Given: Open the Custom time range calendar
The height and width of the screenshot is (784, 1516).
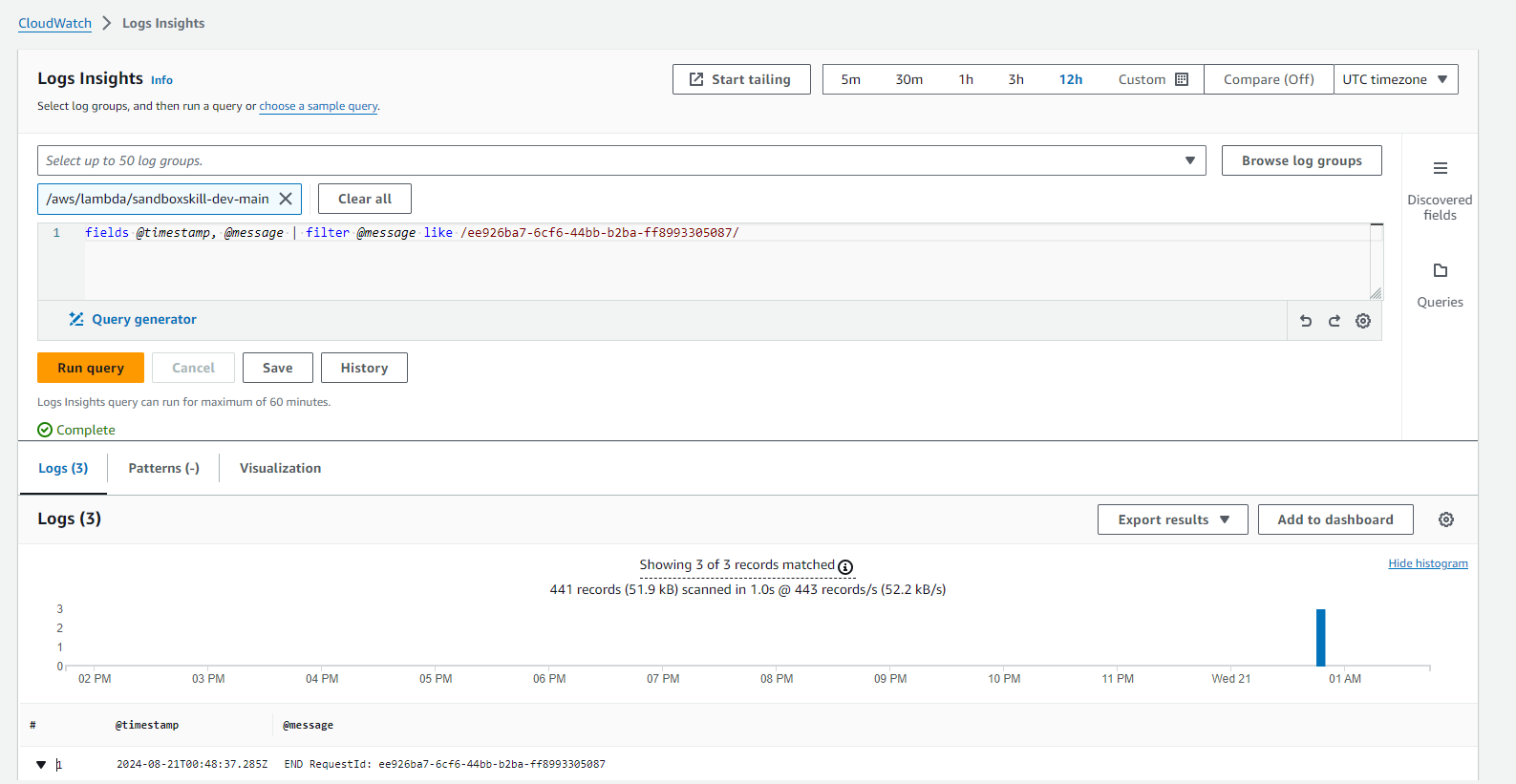Looking at the screenshot, I should [x=1182, y=79].
